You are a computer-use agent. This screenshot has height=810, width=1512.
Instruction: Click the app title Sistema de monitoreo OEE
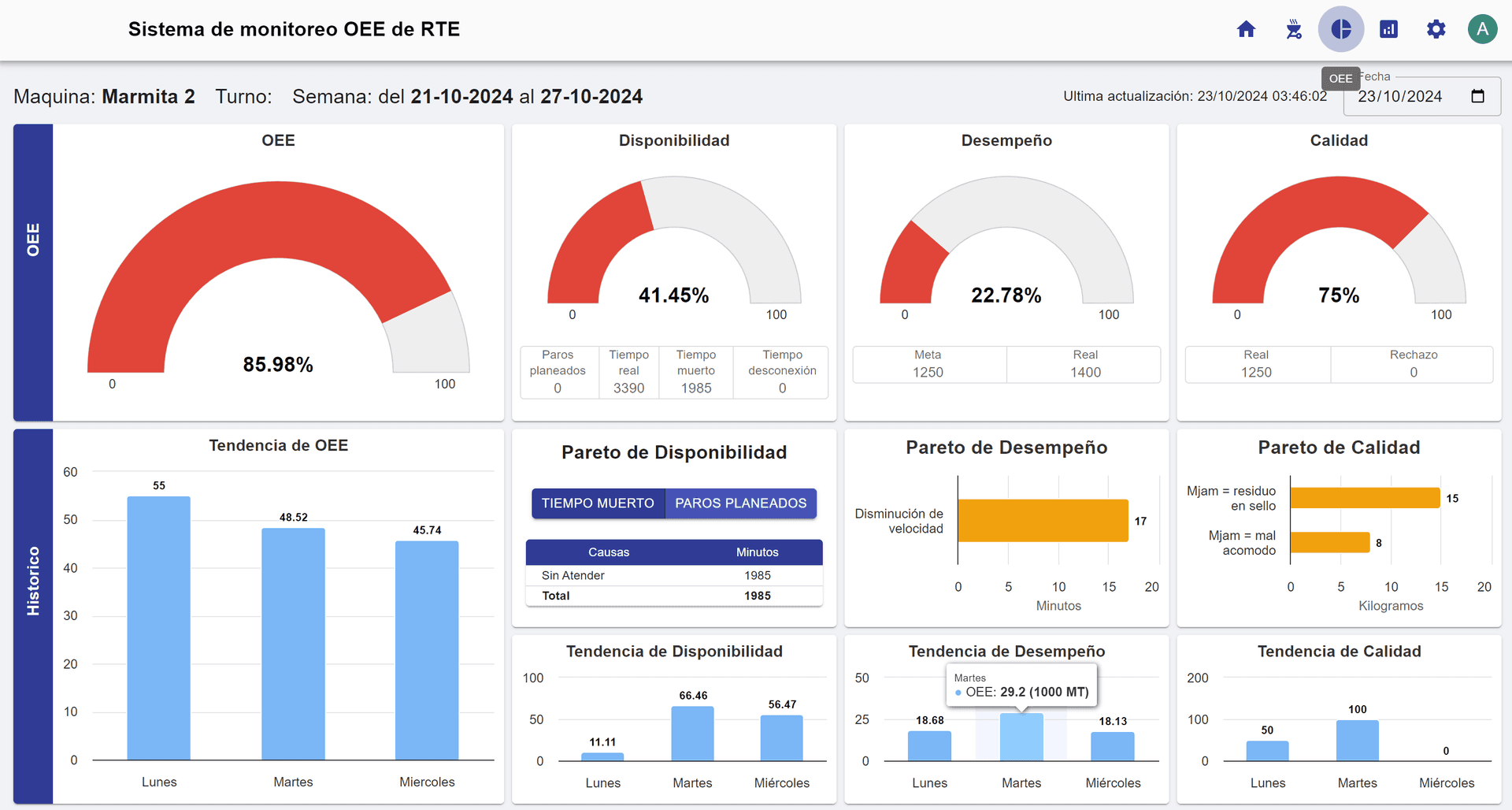point(294,28)
